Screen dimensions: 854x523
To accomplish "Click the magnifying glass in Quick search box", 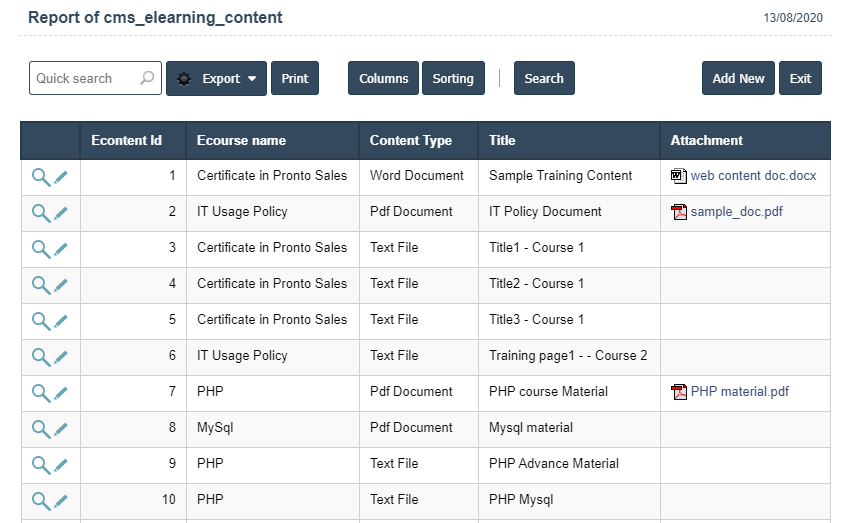I will [x=148, y=78].
